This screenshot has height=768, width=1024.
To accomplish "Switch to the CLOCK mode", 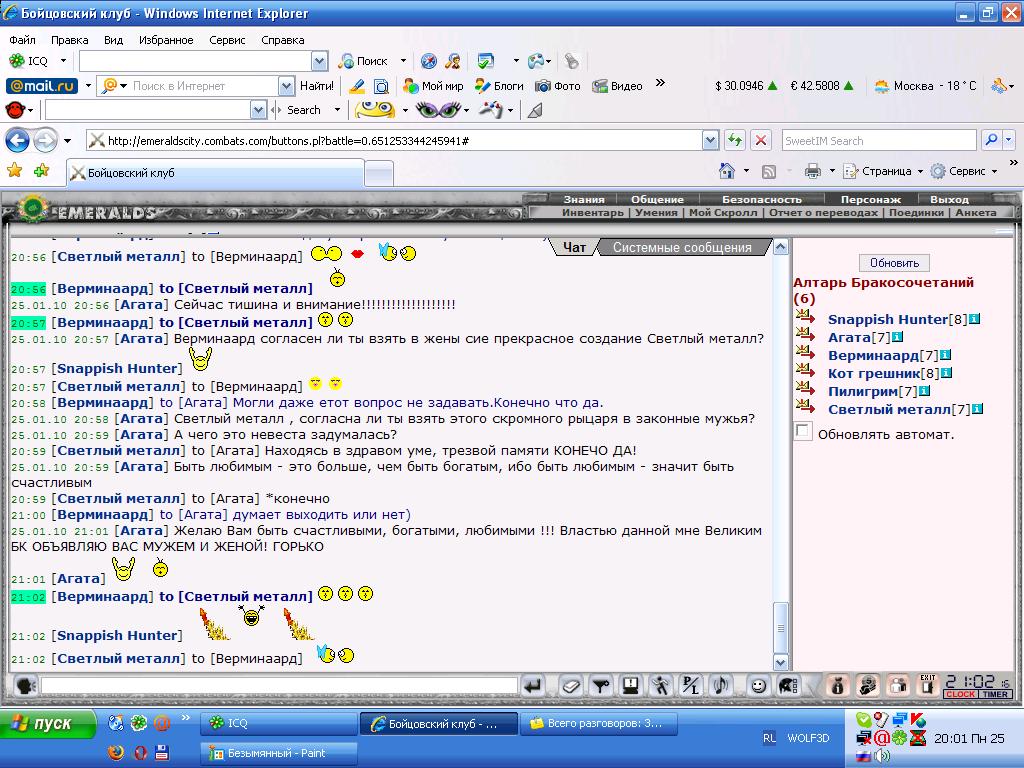I will click(x=960, y=694).
